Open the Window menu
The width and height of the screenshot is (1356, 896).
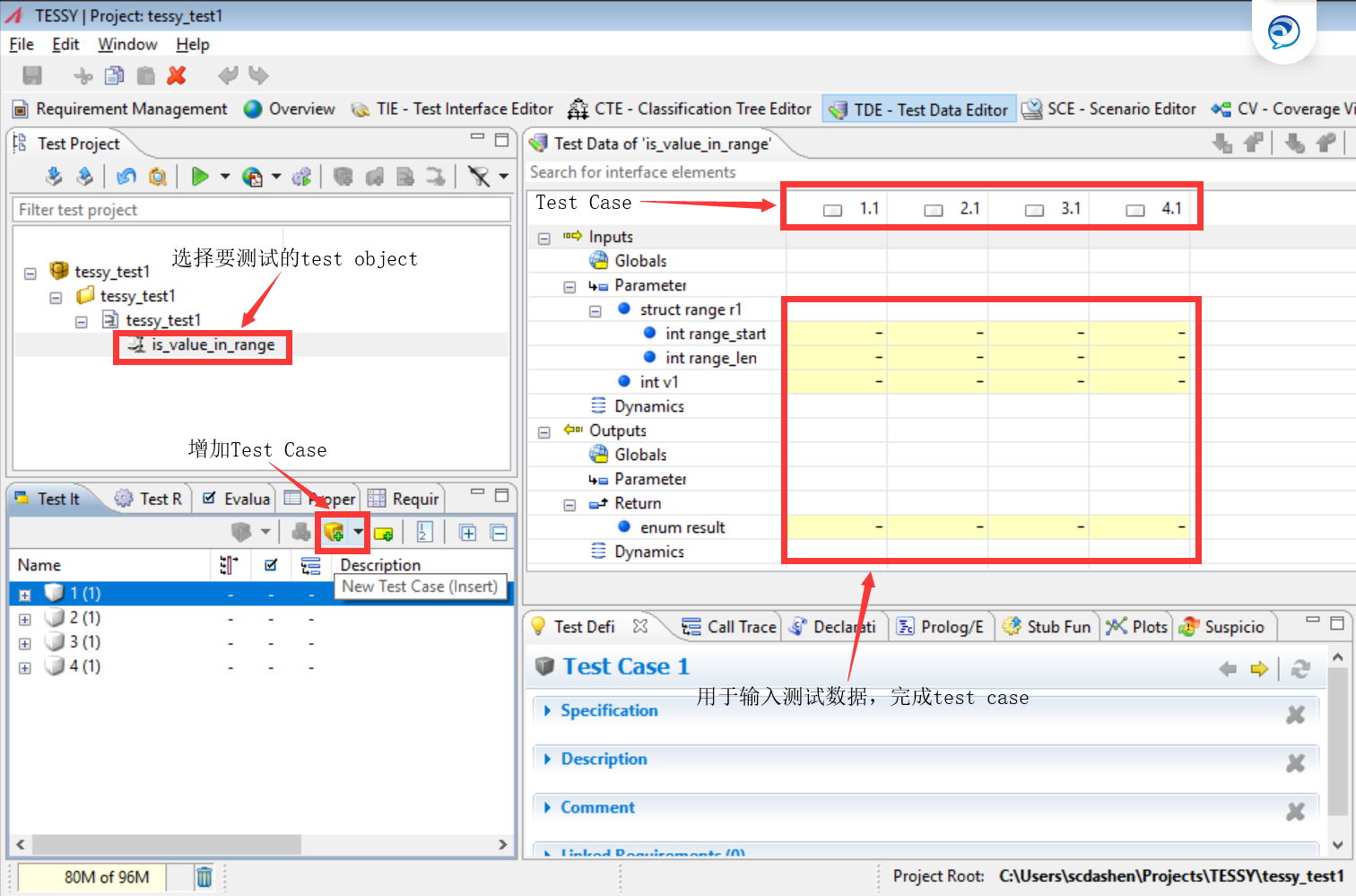click(127, 45)
